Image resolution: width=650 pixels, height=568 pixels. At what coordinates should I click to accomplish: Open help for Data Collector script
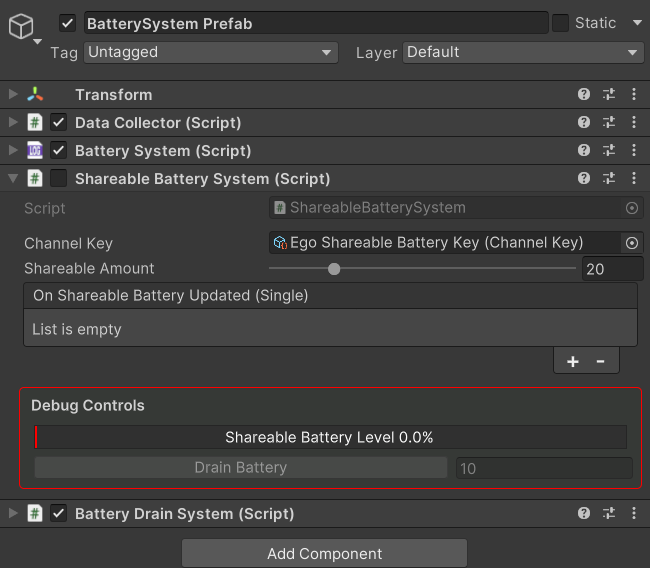[584, 122]
